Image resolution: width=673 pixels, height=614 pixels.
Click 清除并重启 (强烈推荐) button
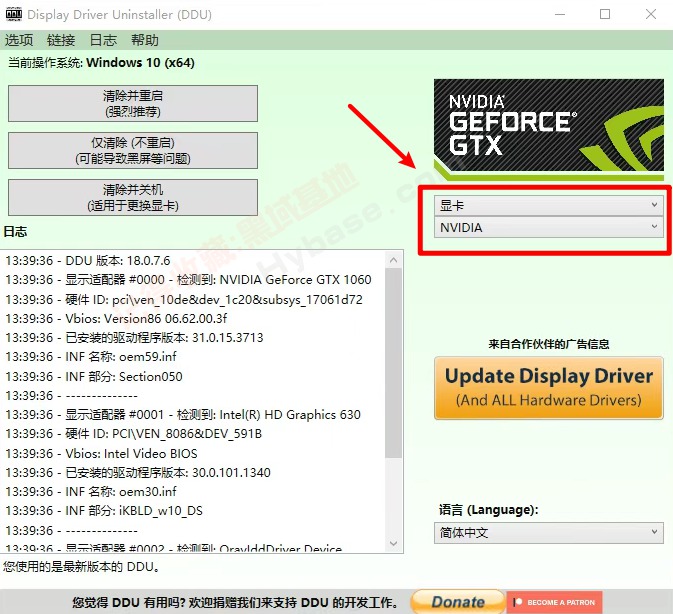tap(133, 103)
